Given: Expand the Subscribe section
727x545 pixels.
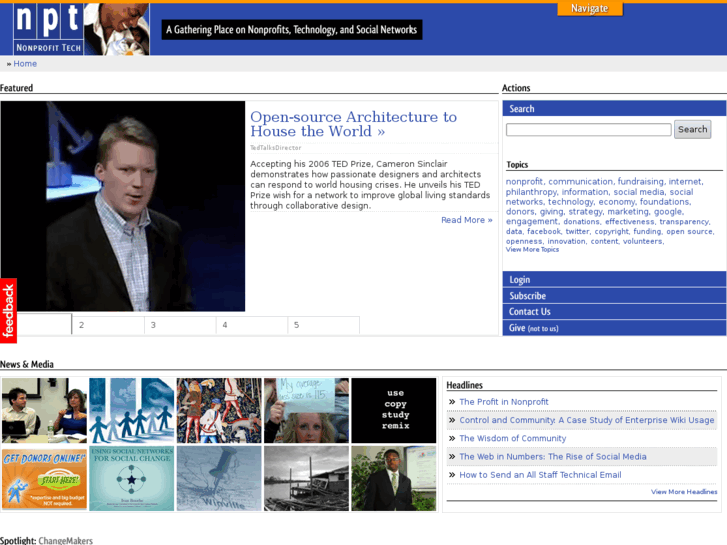Looking at the screenshot, I should (x=527, y=296).
